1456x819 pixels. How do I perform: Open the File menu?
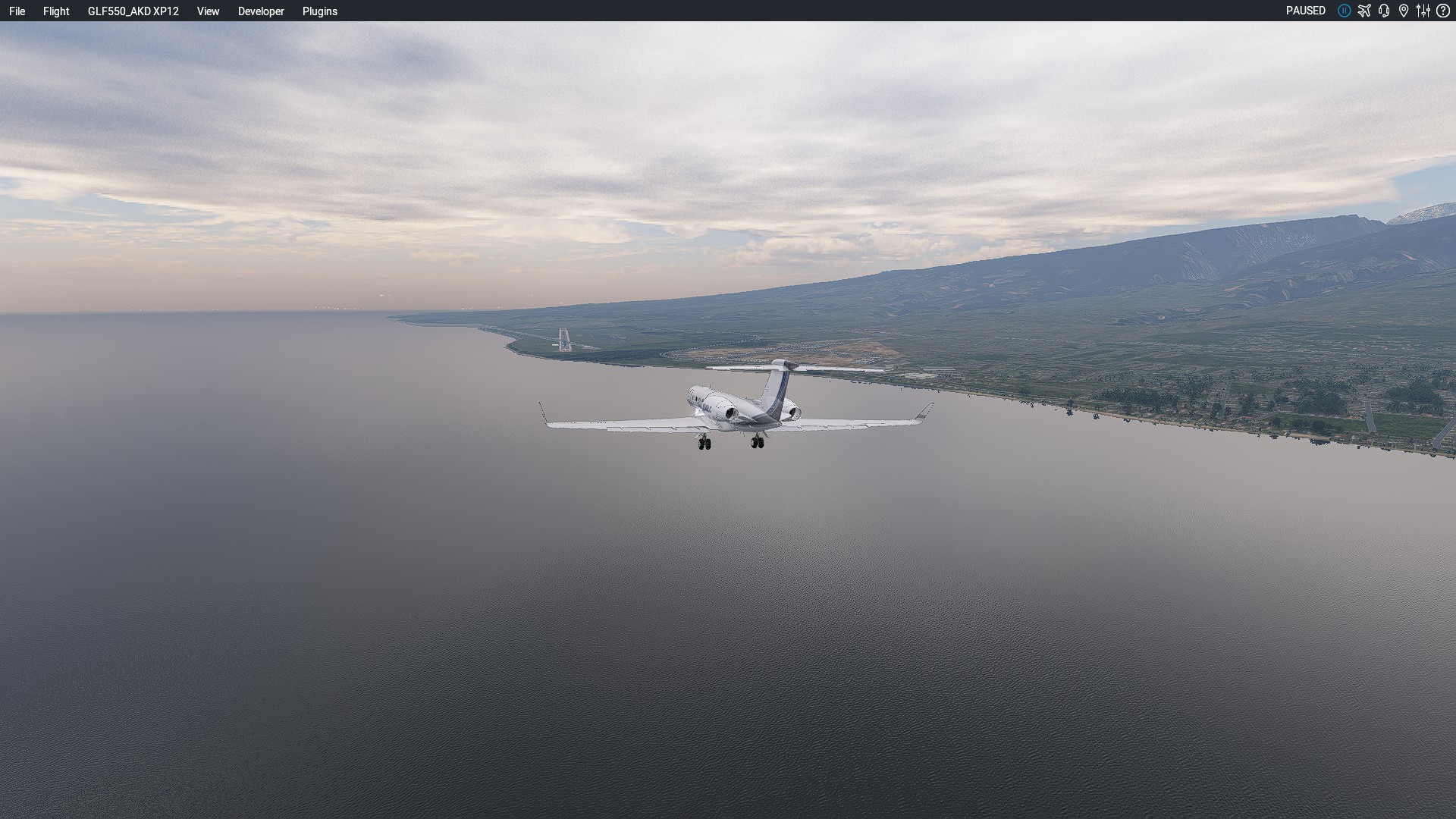click(x=17, y=11)
